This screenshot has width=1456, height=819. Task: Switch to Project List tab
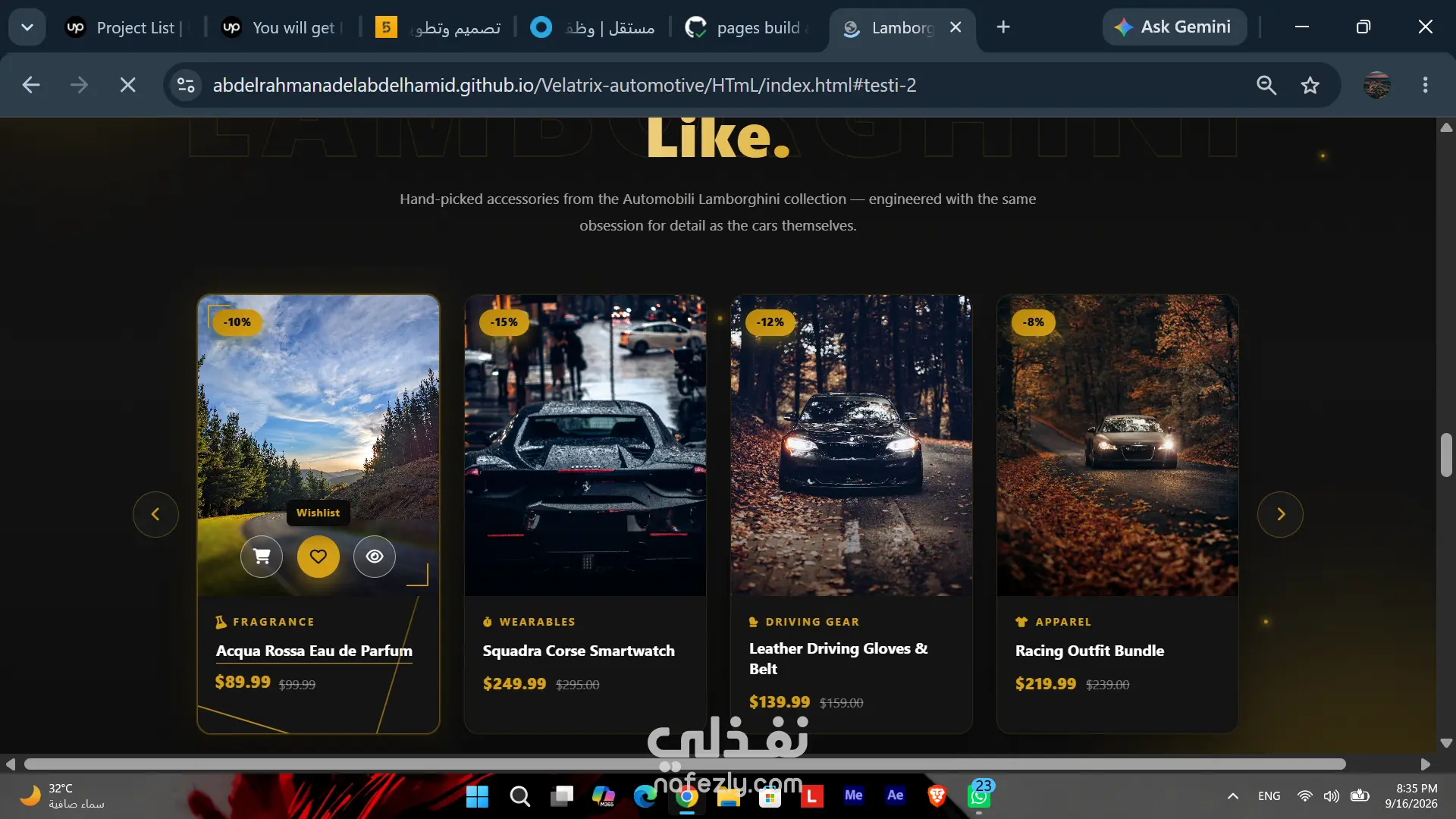pyautogui.click(x=124, y=27)
